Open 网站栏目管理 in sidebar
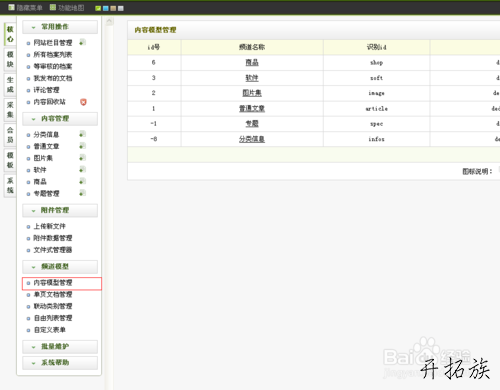Image resolution: width=500 pixels, height=390 pixels. [53, 43]
